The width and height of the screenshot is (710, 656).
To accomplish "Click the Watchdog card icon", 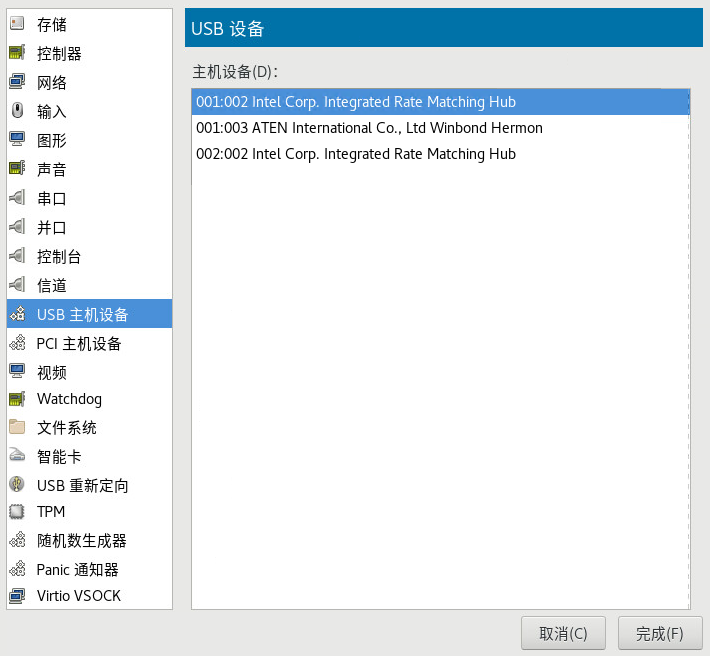I will [17, 399].
